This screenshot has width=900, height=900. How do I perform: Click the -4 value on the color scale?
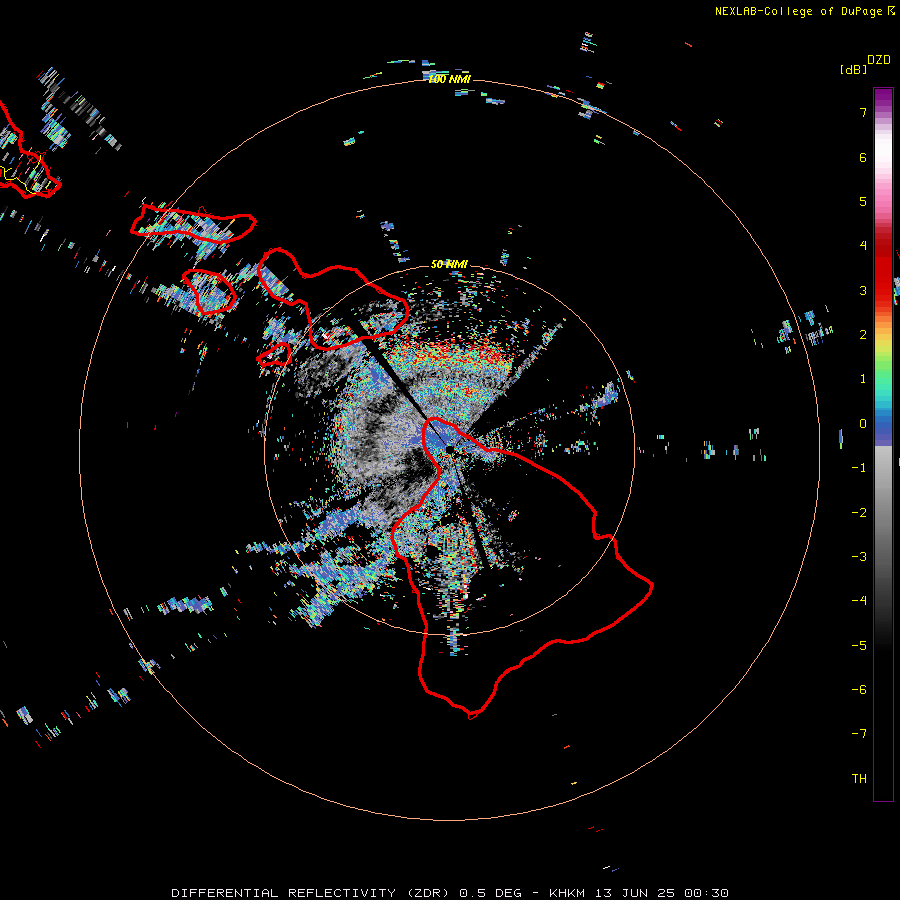pos(859,600)
